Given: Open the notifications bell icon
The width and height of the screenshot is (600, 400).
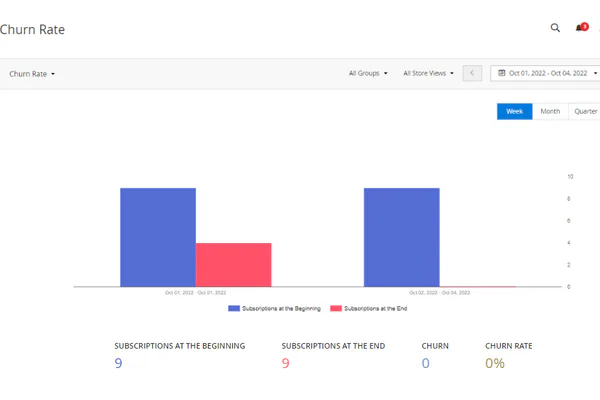Looking at the screenshot, I should (582, 27).
